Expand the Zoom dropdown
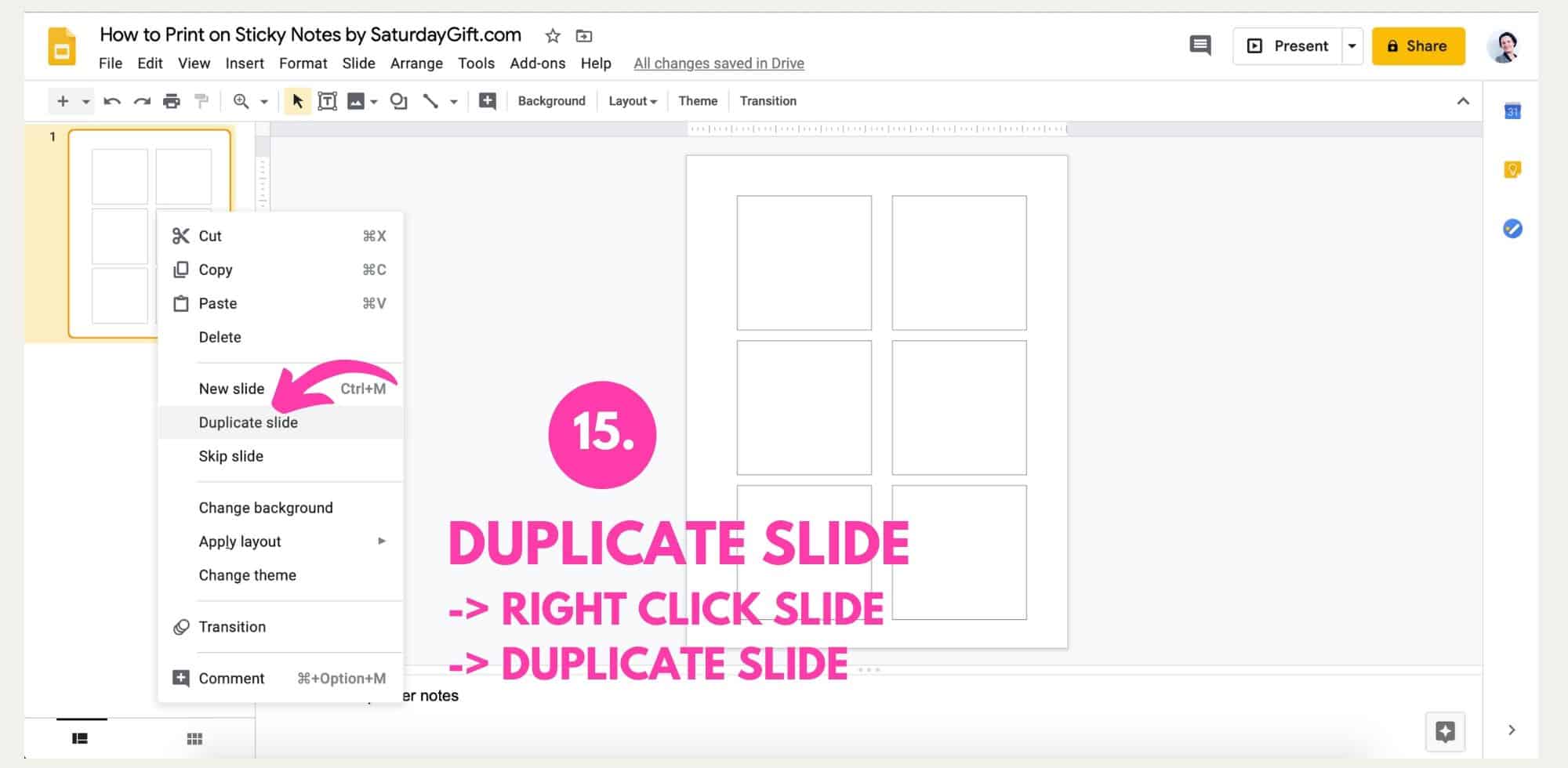Viewport: 1568px width, 768px height. coord(264,100)
